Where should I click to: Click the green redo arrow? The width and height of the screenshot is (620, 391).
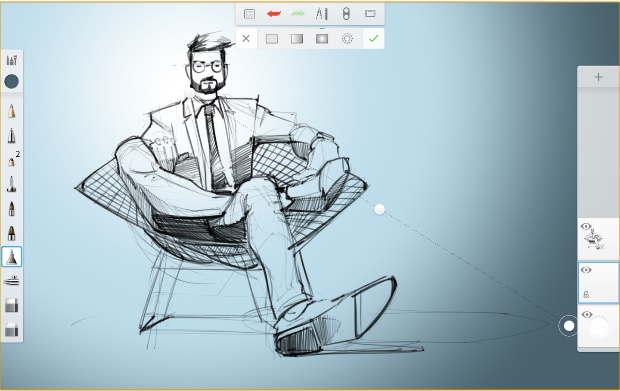298,14
